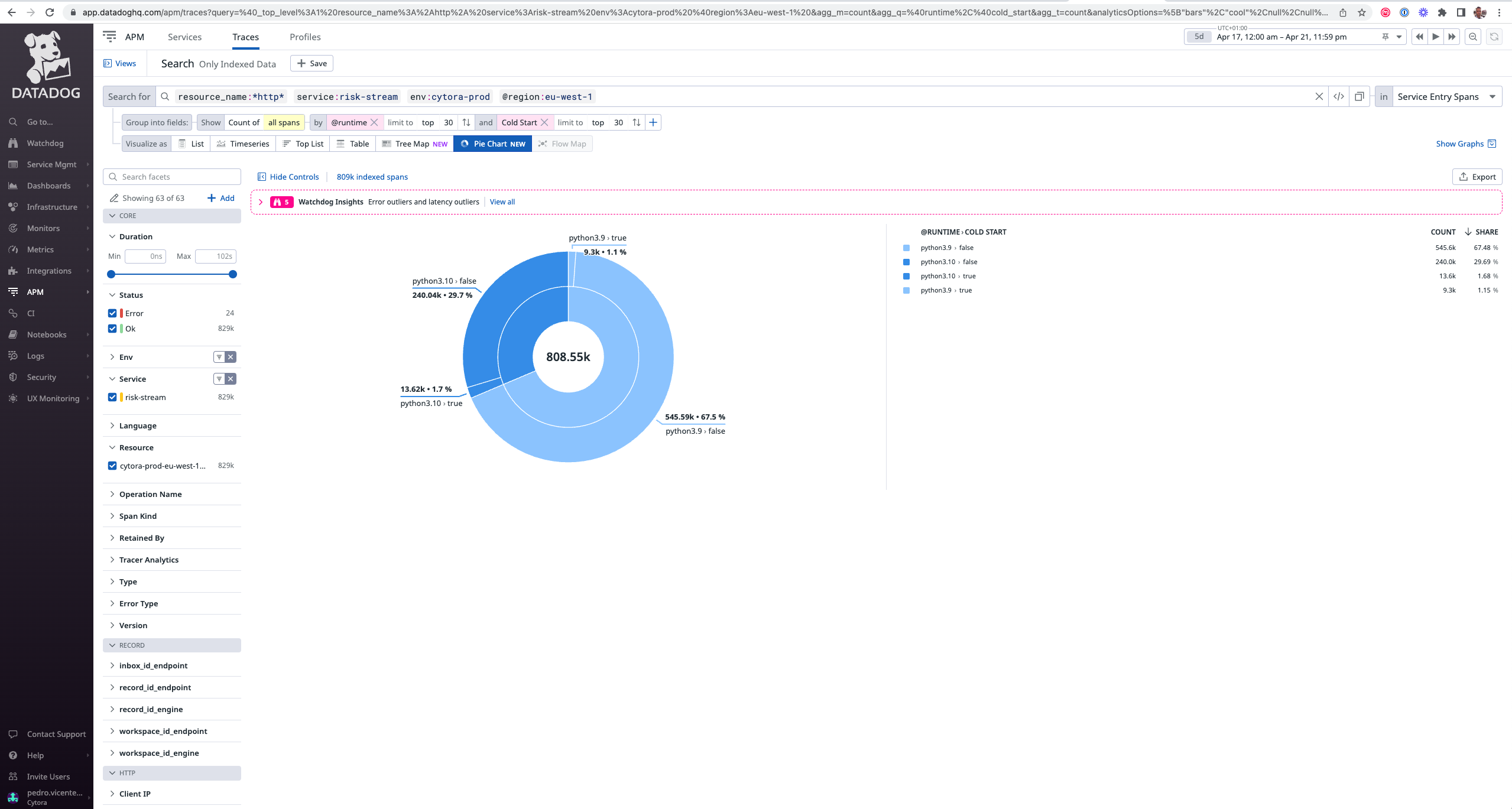Switch to the Services tab
The width and height of the screenshot is (1512, 809).
[x=184, y=37]
